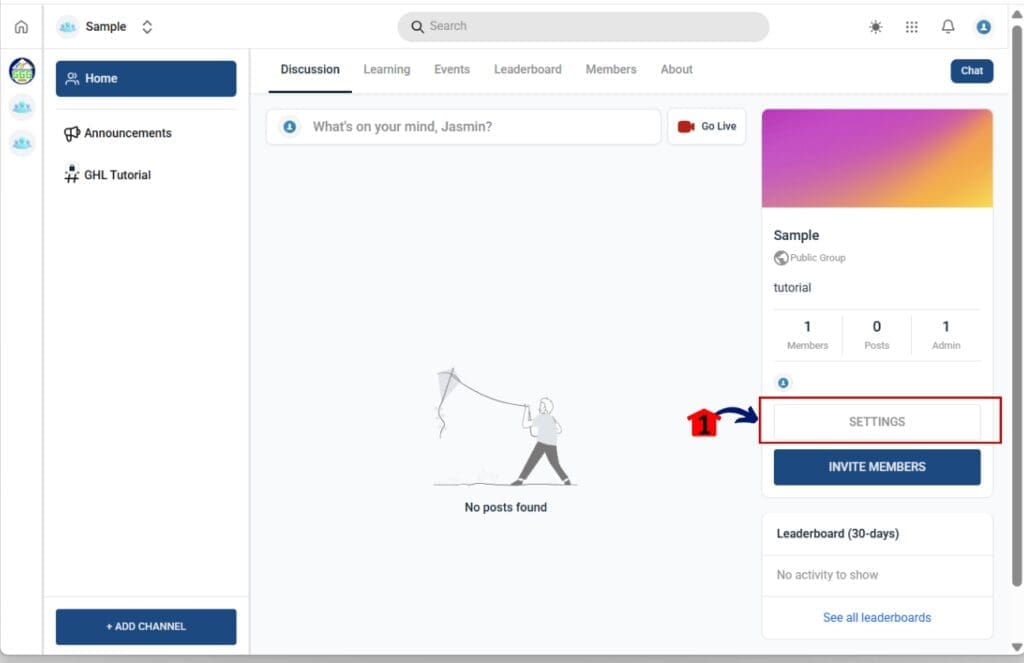Open the GHL Tutorial locked channel
Image resolution: width=1024 pixels, height=663 pixels.
(108, 174)
